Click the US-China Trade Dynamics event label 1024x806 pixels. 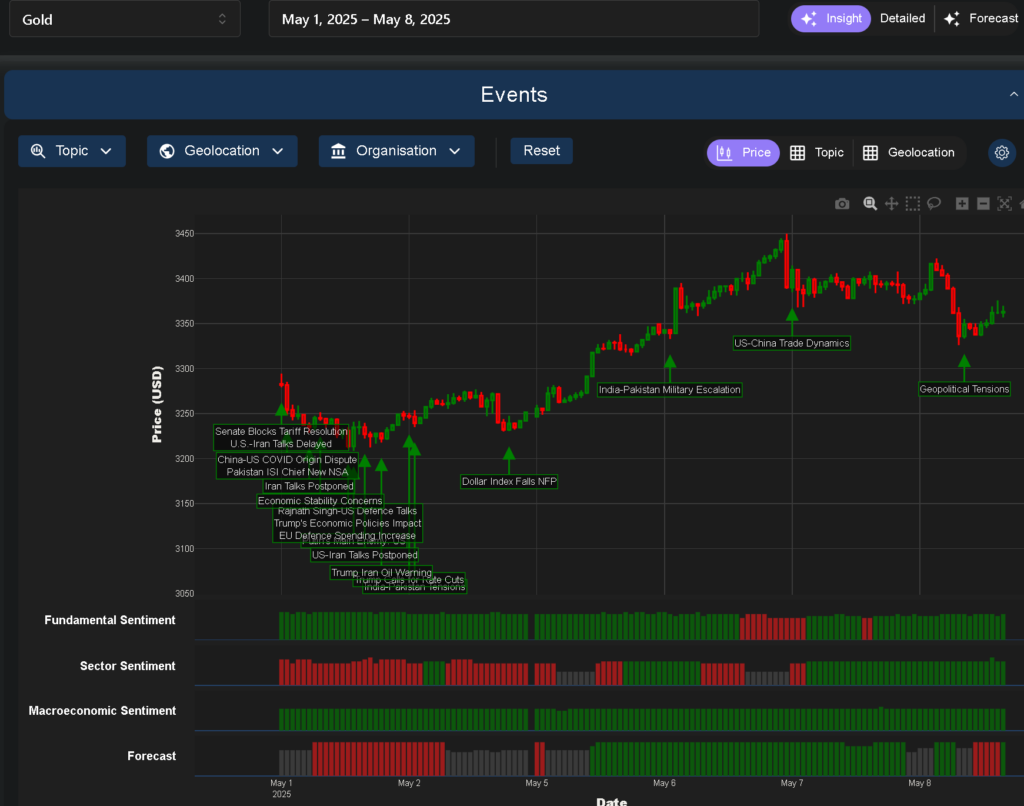point(792,344)
